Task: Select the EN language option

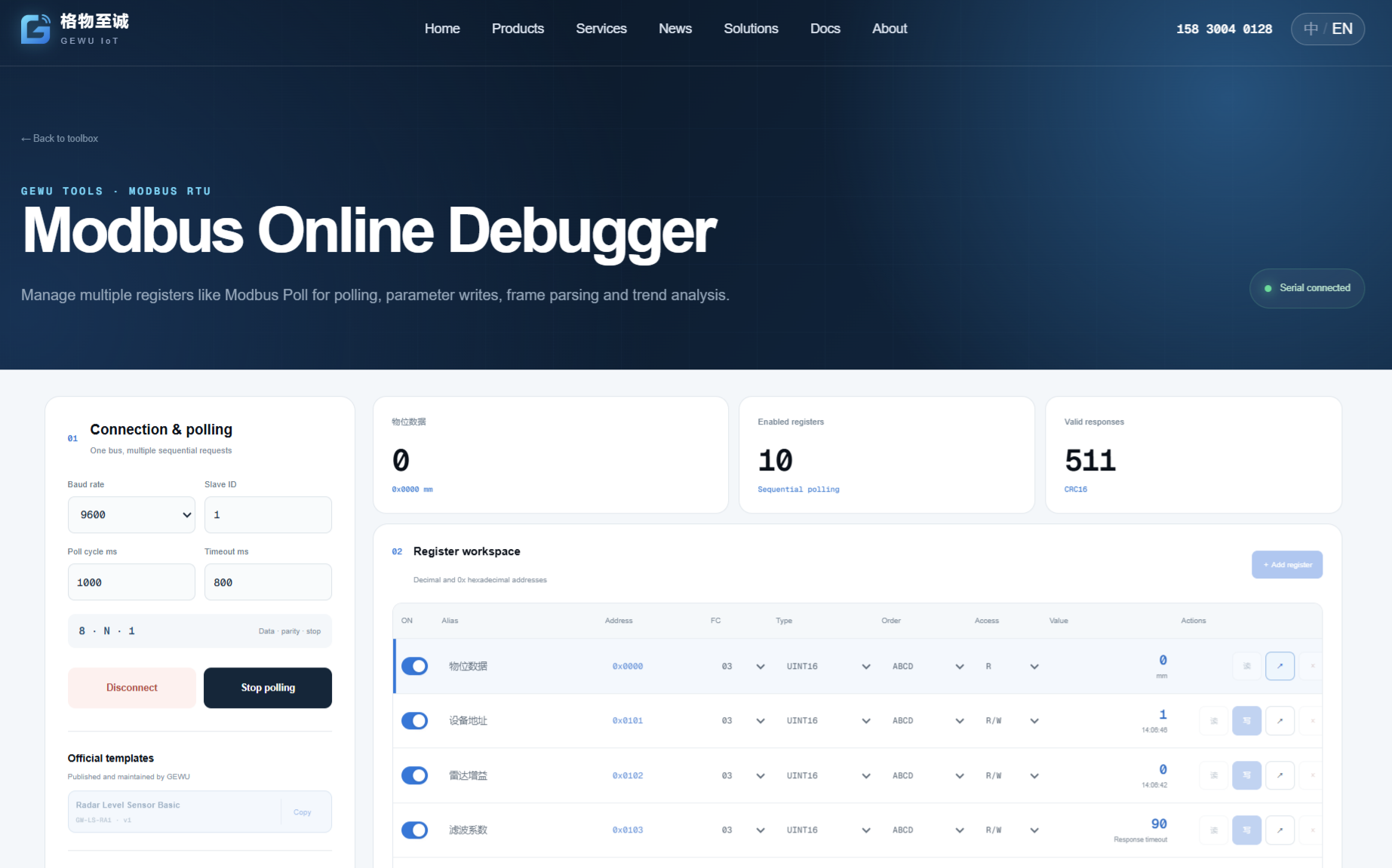Action: [x=1342, y=29]
